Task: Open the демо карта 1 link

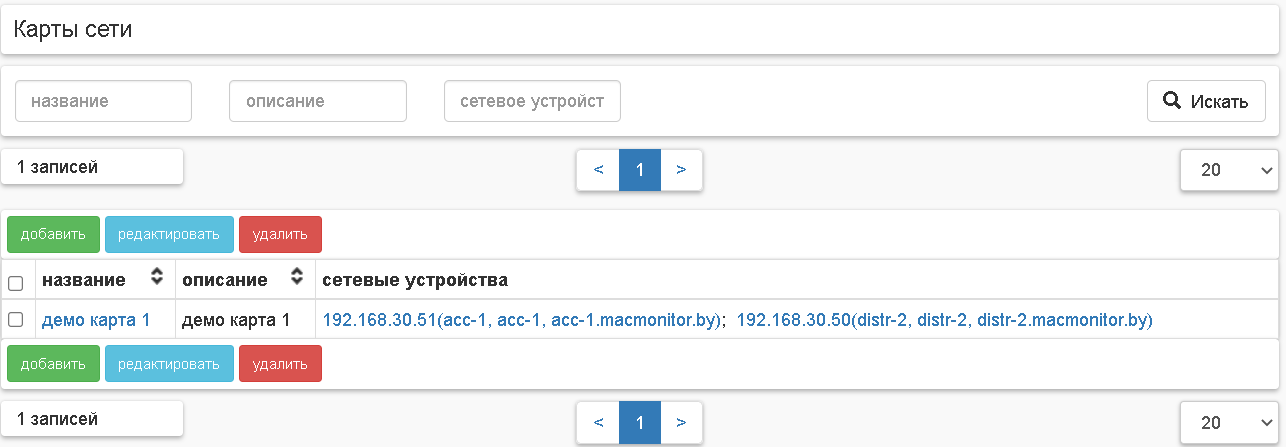Action: click(x=96, y=320)
